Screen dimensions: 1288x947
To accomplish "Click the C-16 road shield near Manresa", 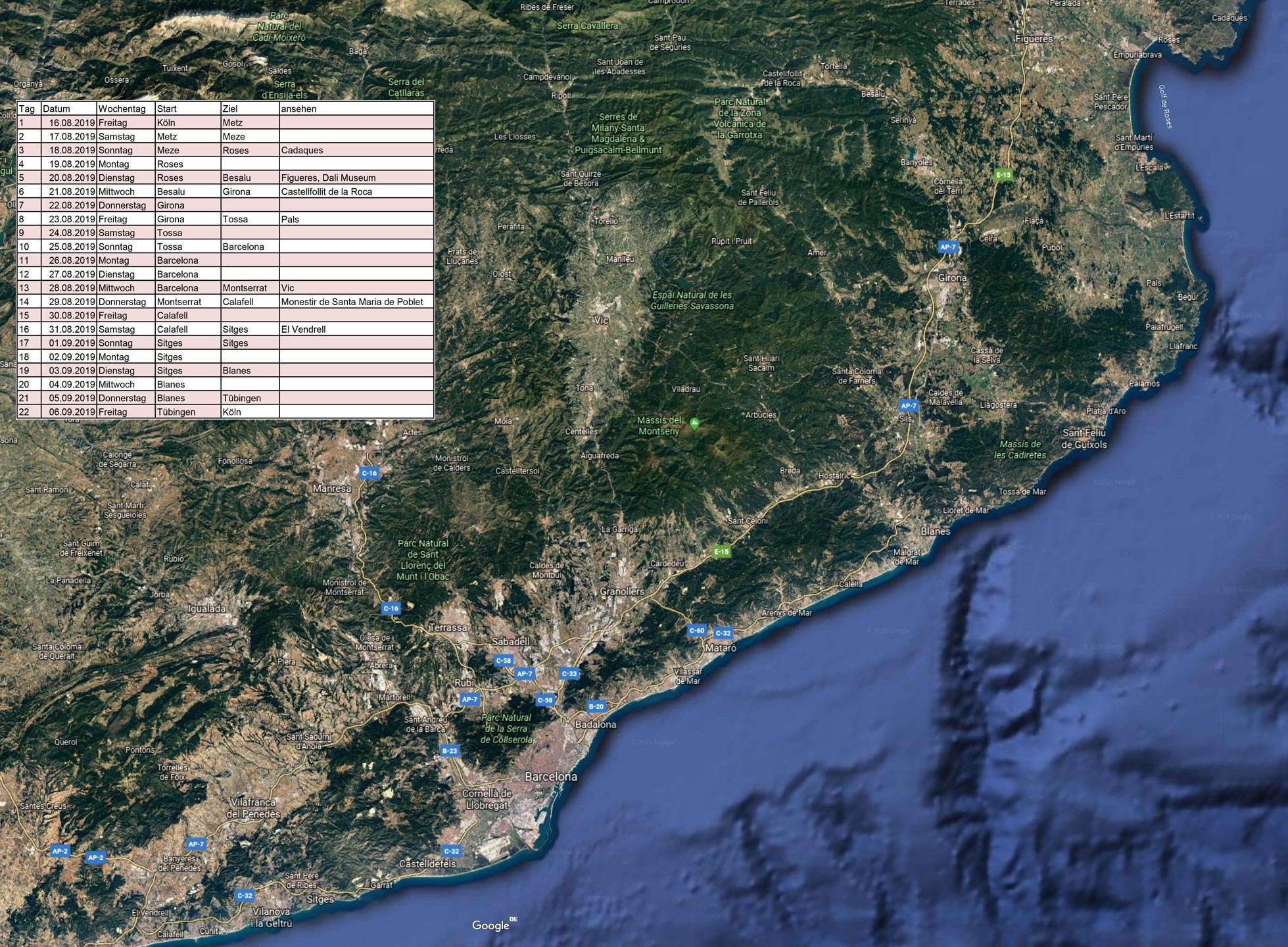I will 370,473.
